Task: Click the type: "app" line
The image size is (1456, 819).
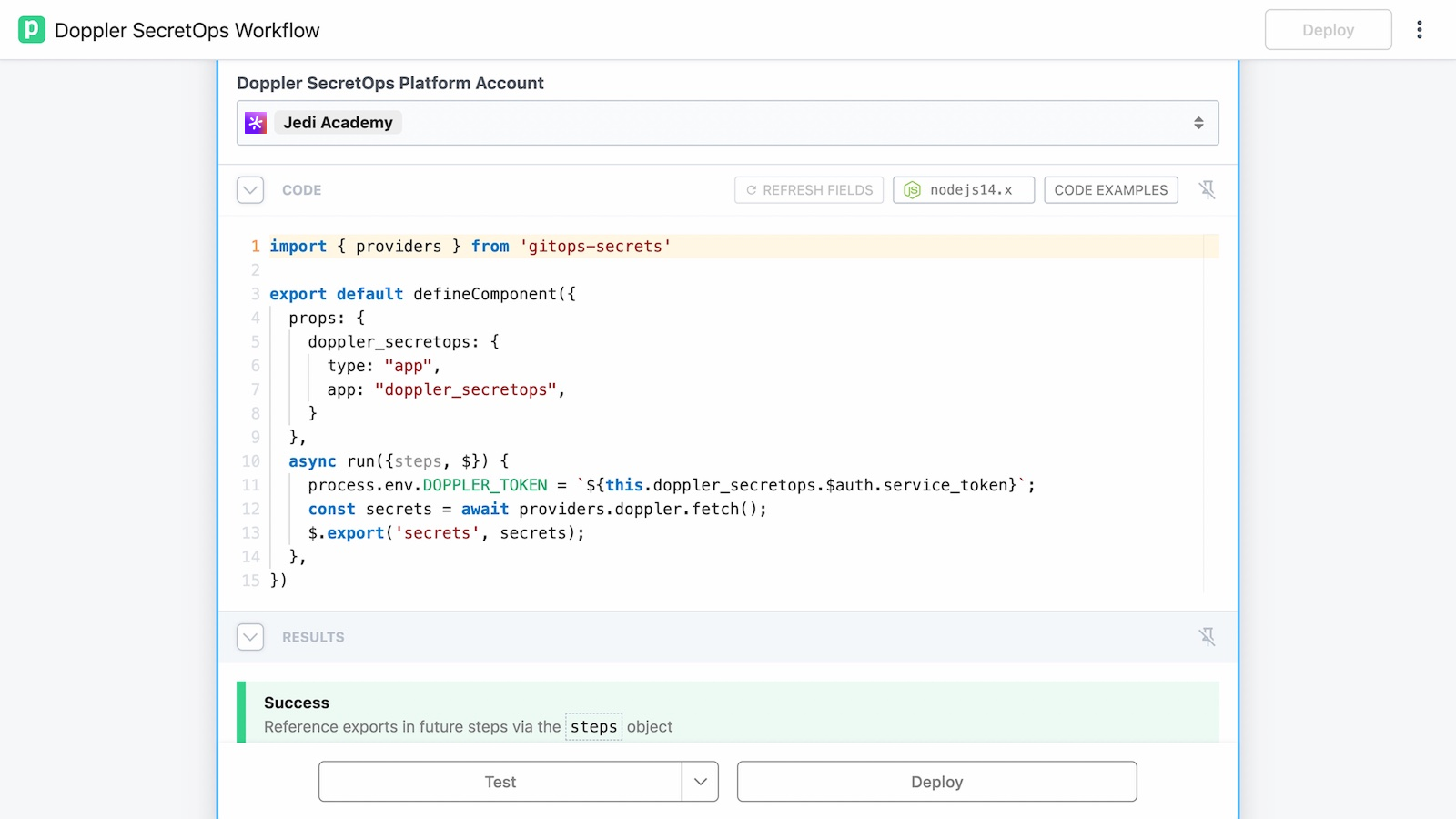Action: point(384,366)
